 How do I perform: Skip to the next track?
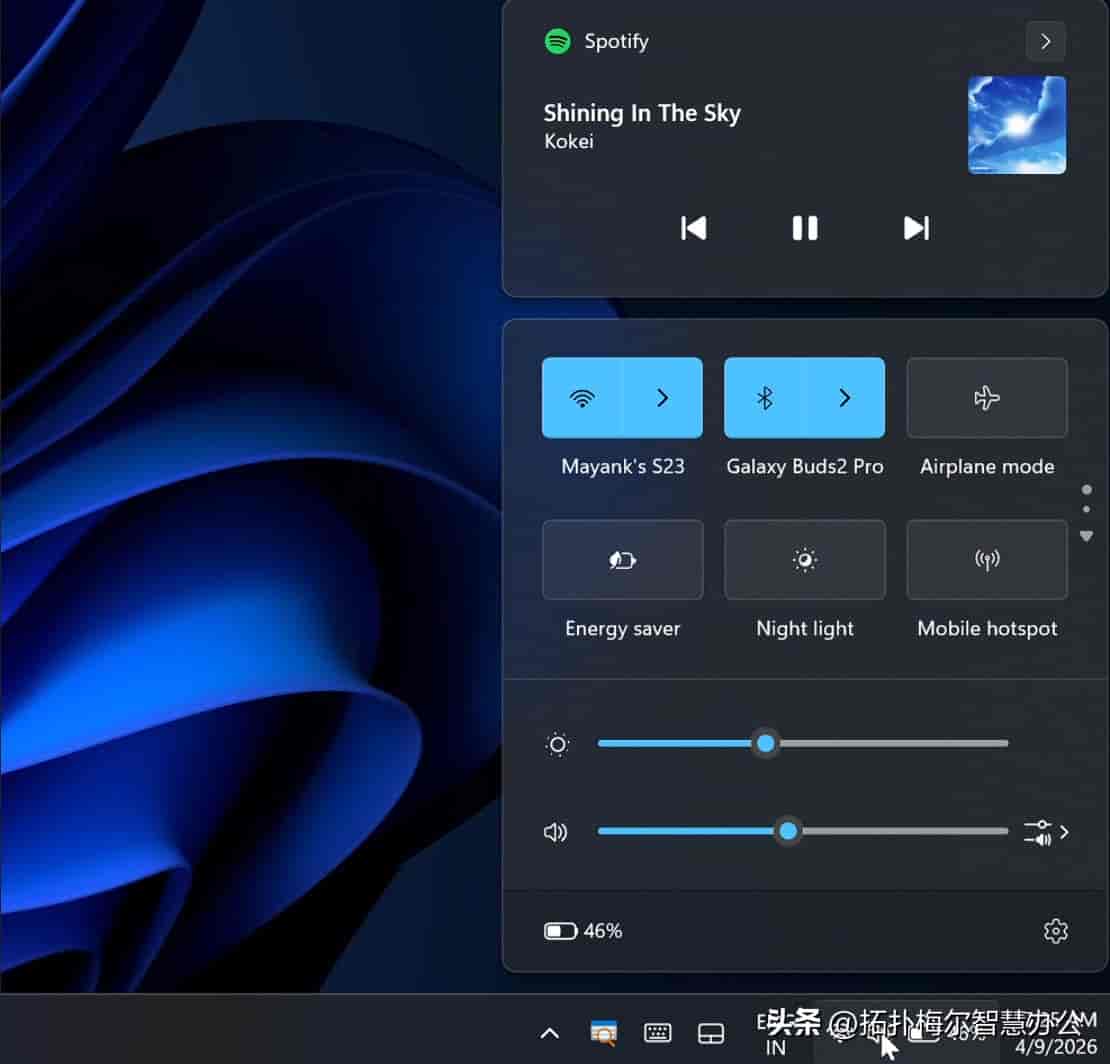pos(916,228)
